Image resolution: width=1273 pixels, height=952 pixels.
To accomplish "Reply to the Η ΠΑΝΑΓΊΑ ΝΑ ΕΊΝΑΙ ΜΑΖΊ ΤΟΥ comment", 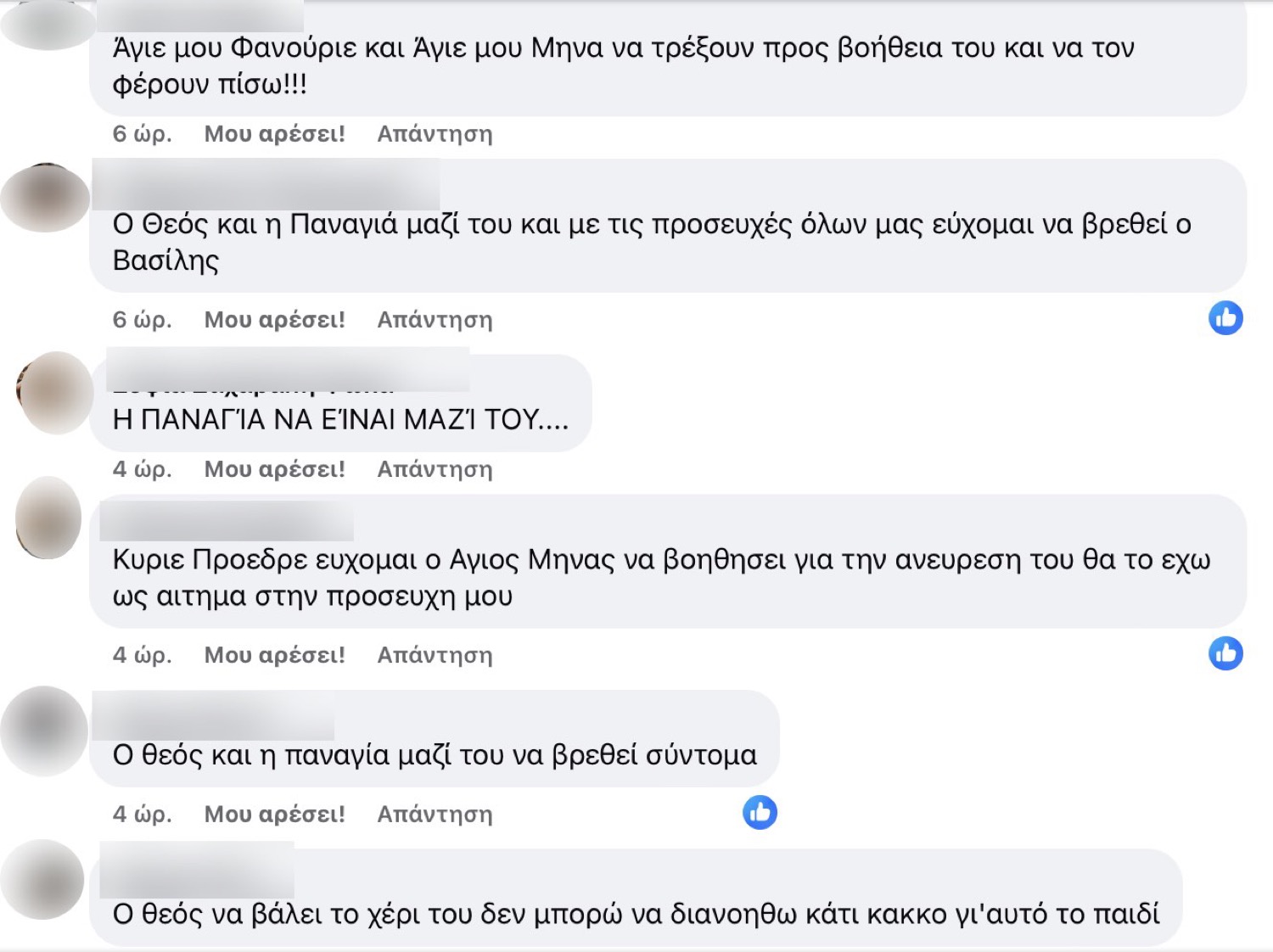I will point(435,469).
